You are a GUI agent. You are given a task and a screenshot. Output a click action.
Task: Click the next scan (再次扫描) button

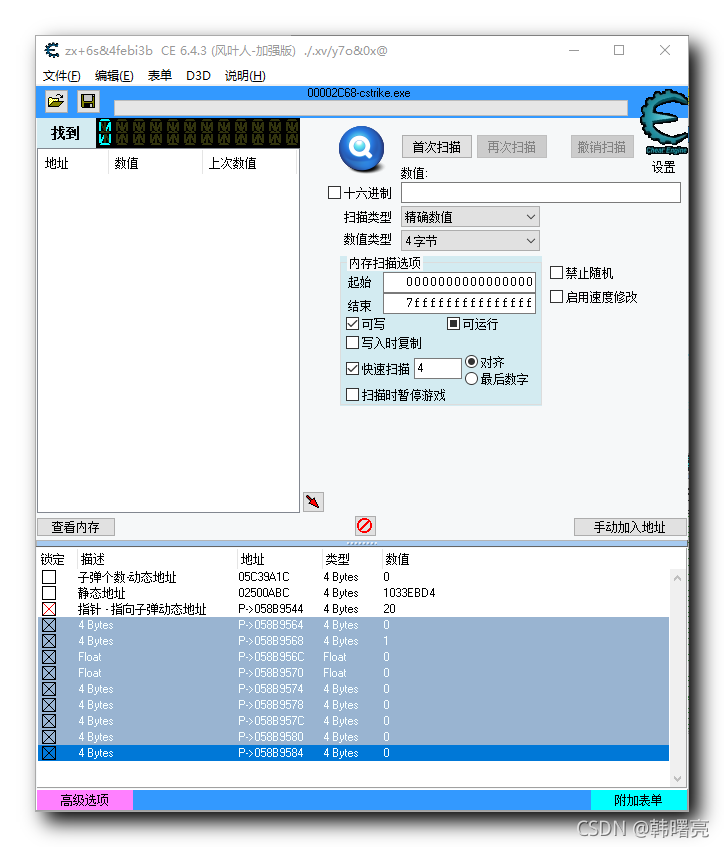coord(512,146)
